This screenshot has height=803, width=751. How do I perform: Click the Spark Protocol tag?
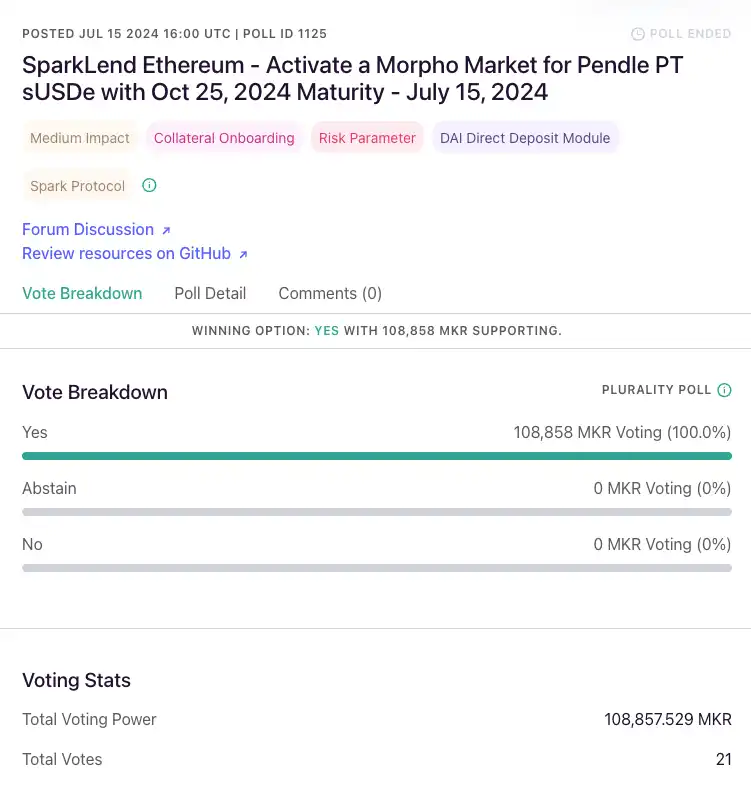[78, 186]
